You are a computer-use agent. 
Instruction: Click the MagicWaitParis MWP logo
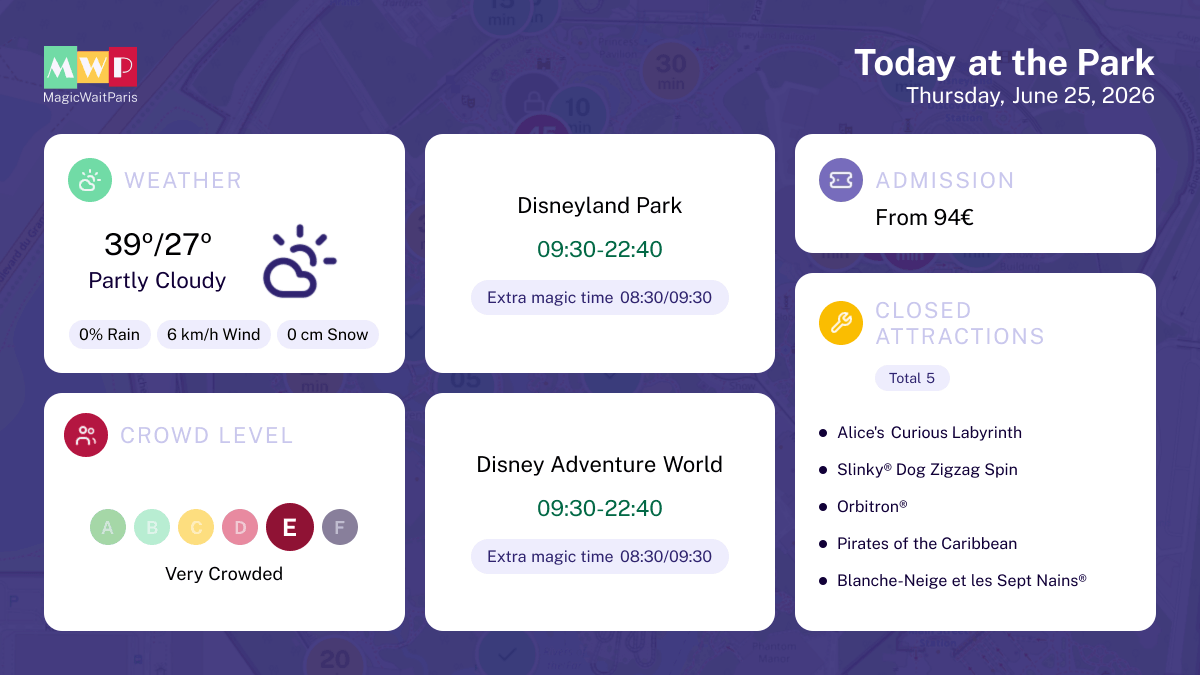click(x=91, y=75)
